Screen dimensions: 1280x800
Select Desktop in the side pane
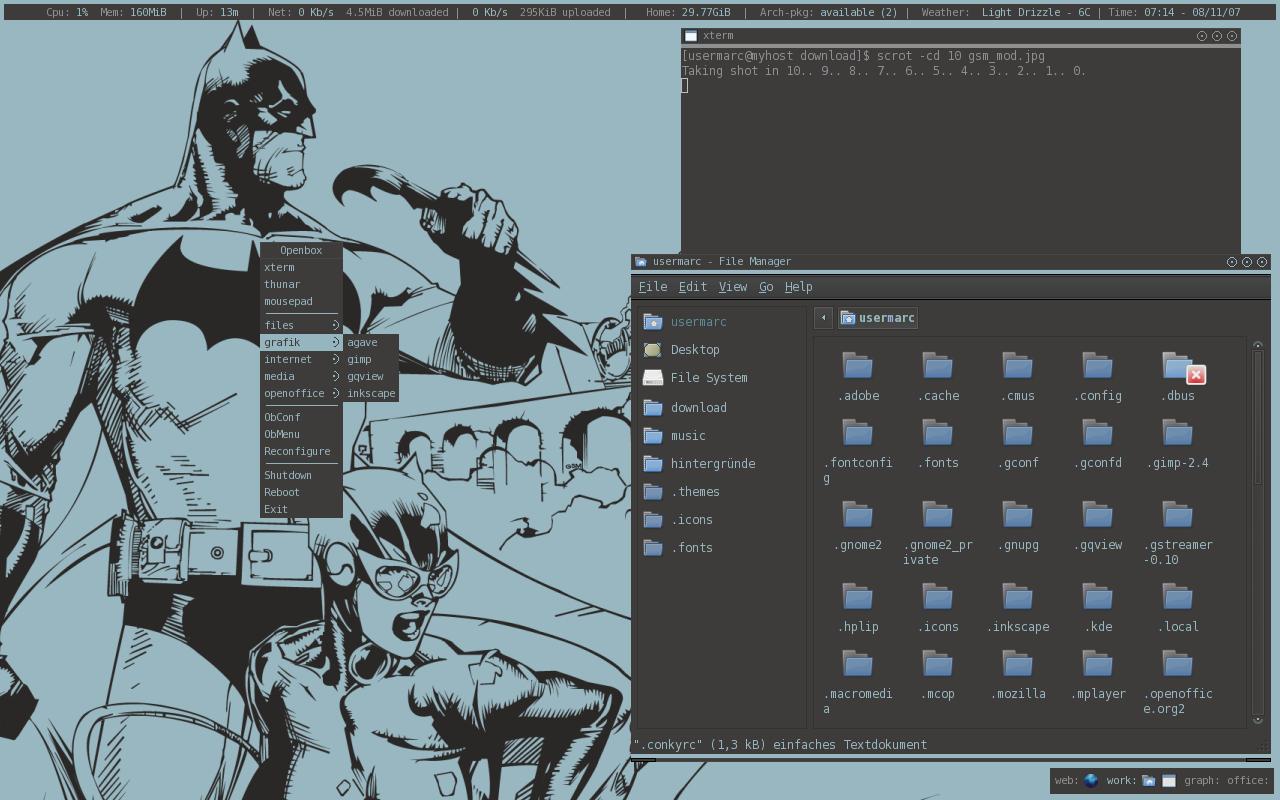click(721, 350)
